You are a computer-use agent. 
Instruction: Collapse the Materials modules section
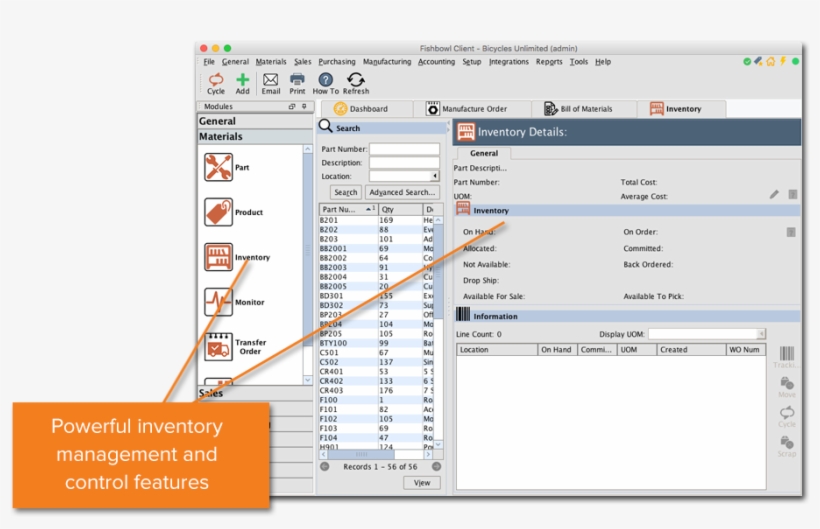255,136
